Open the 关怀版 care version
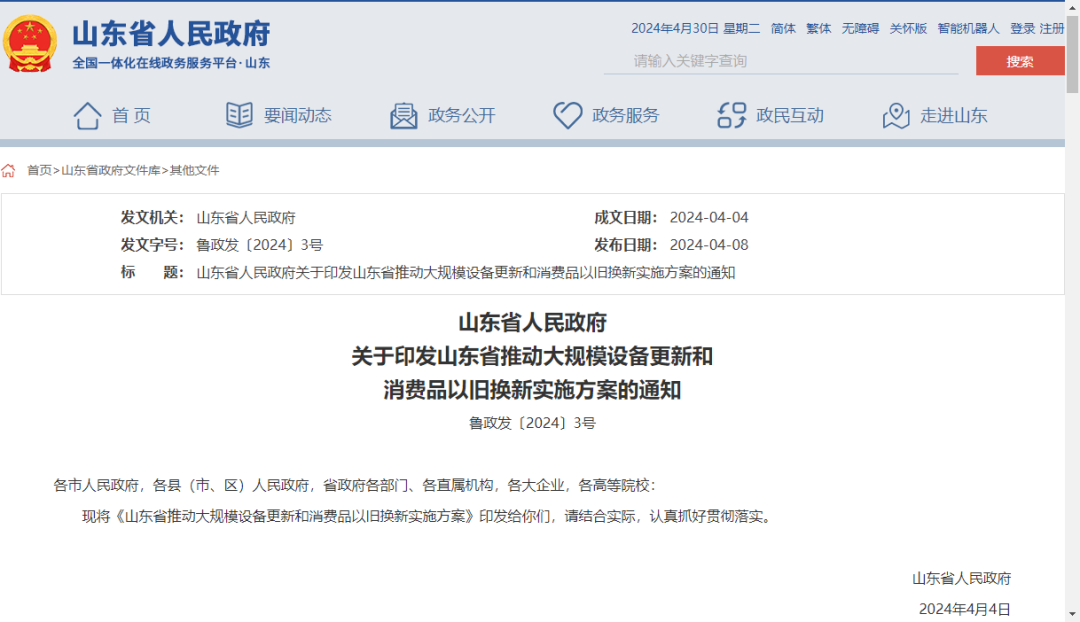 (908, 29)
